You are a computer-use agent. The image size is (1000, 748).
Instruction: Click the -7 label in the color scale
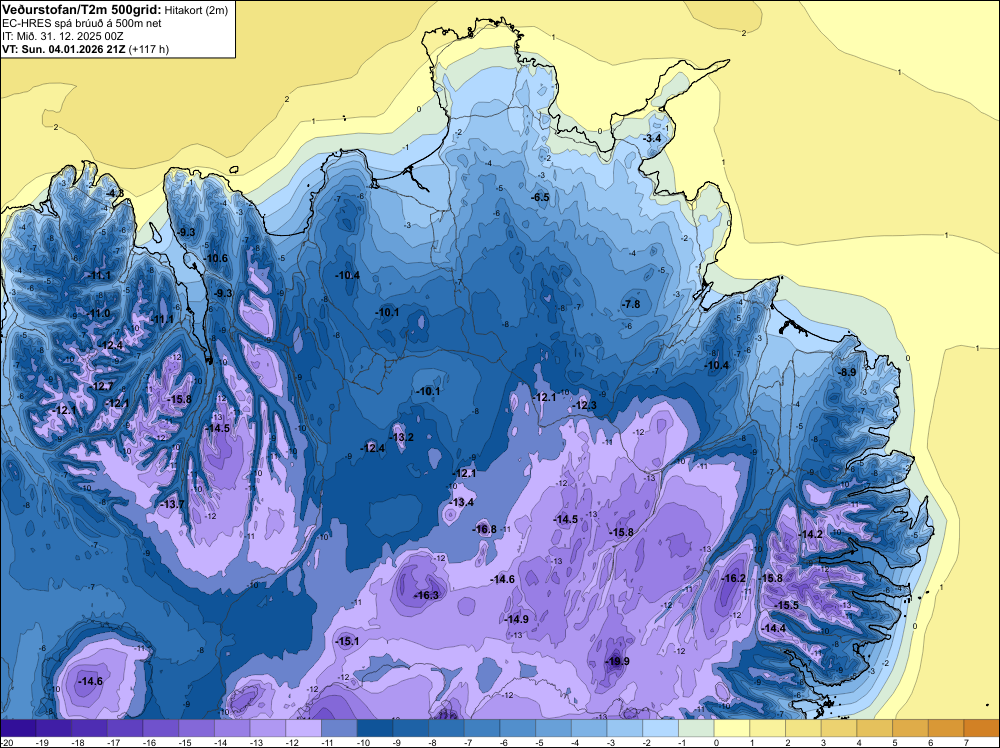tap(466, 743)
